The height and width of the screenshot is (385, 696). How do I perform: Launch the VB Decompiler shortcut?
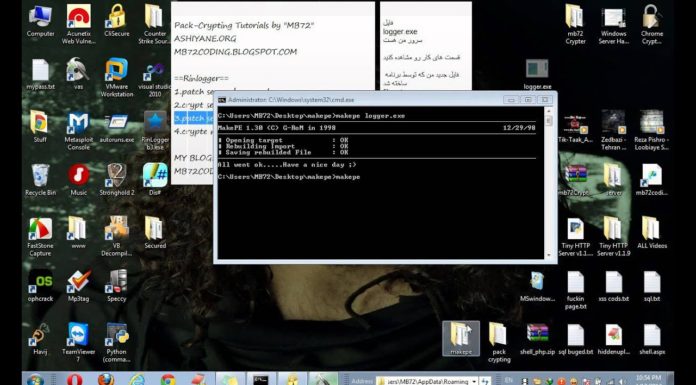[x=117, y=237]
